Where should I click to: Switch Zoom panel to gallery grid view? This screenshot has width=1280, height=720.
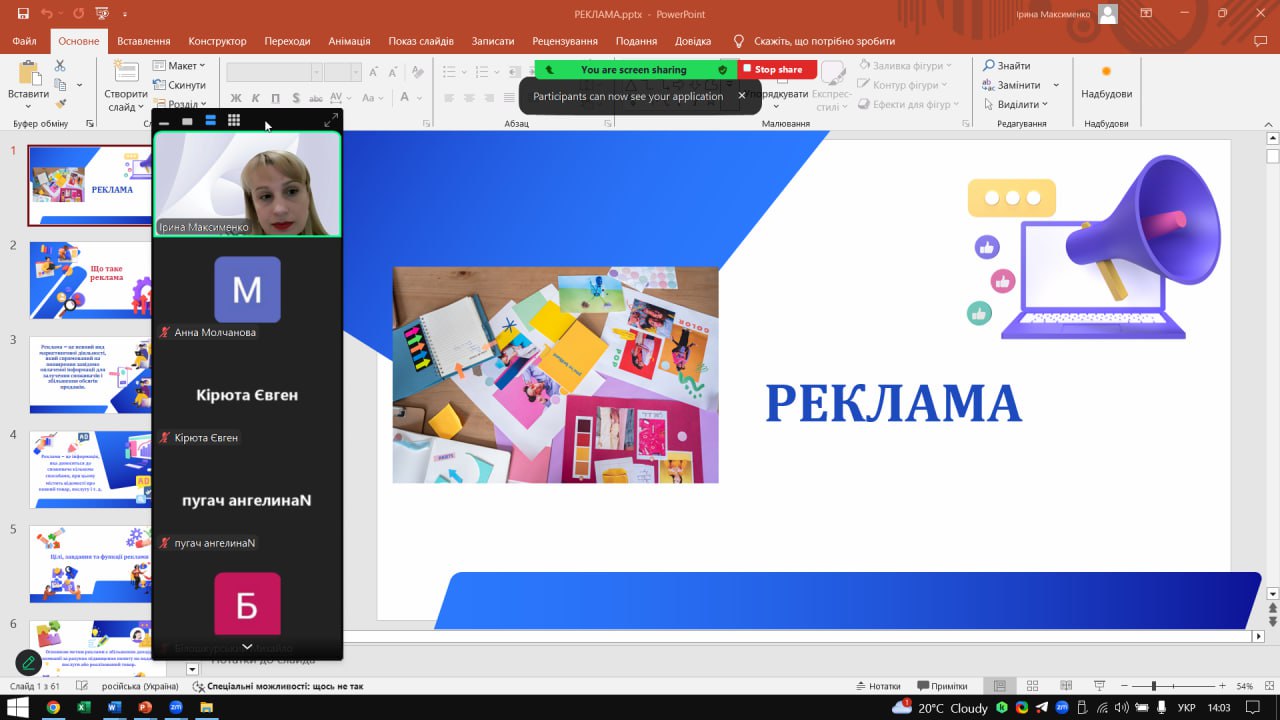coord(233,121)
